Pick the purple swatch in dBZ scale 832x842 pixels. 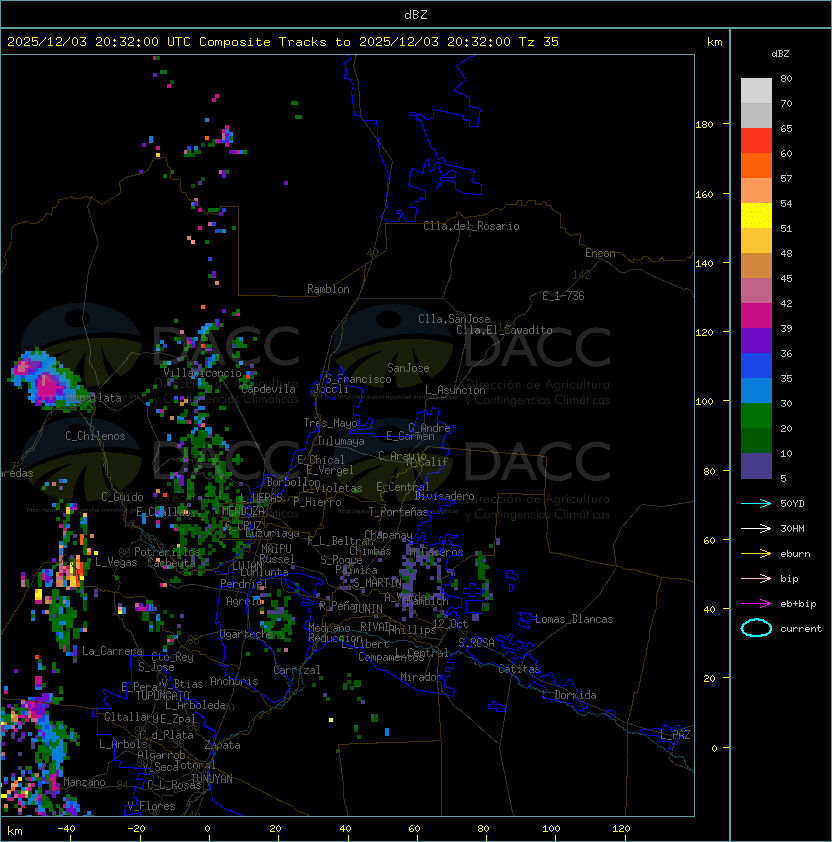click(756, 340)
